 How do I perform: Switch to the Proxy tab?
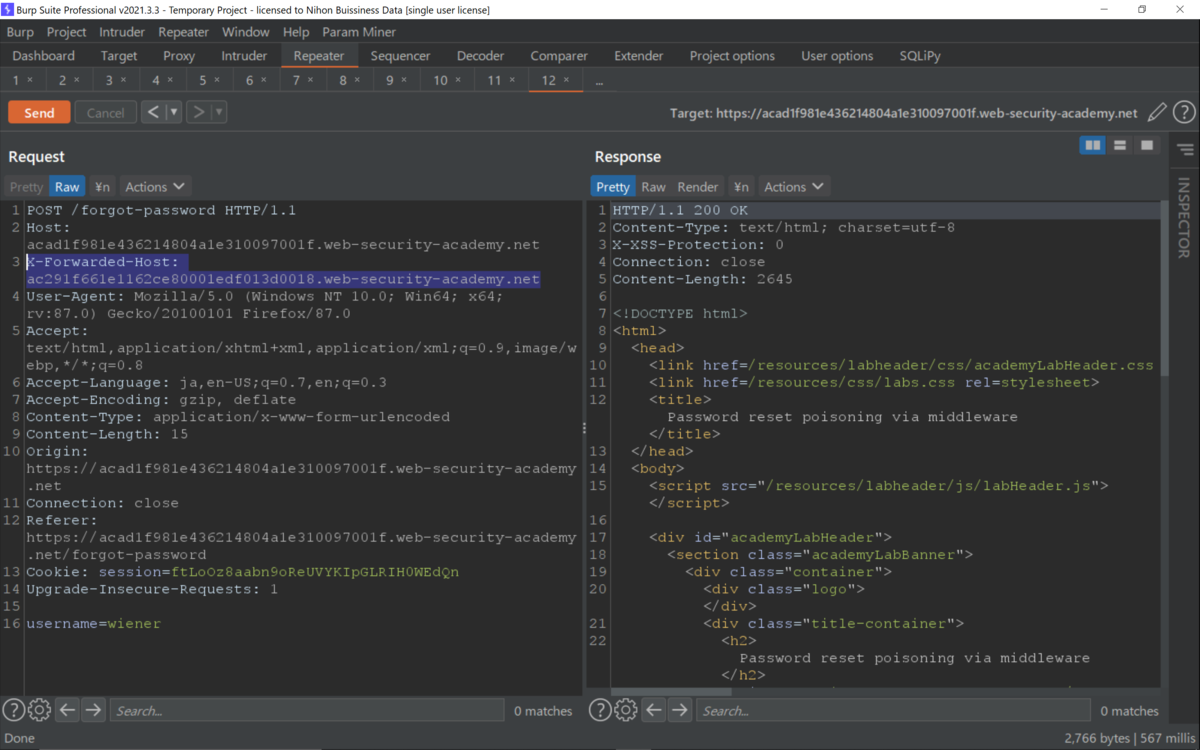179,56
